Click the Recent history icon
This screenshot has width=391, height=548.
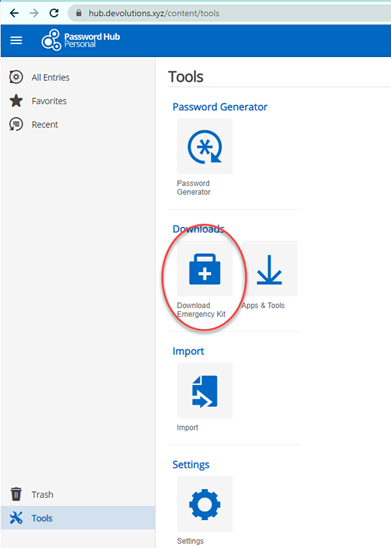point(16,124)
